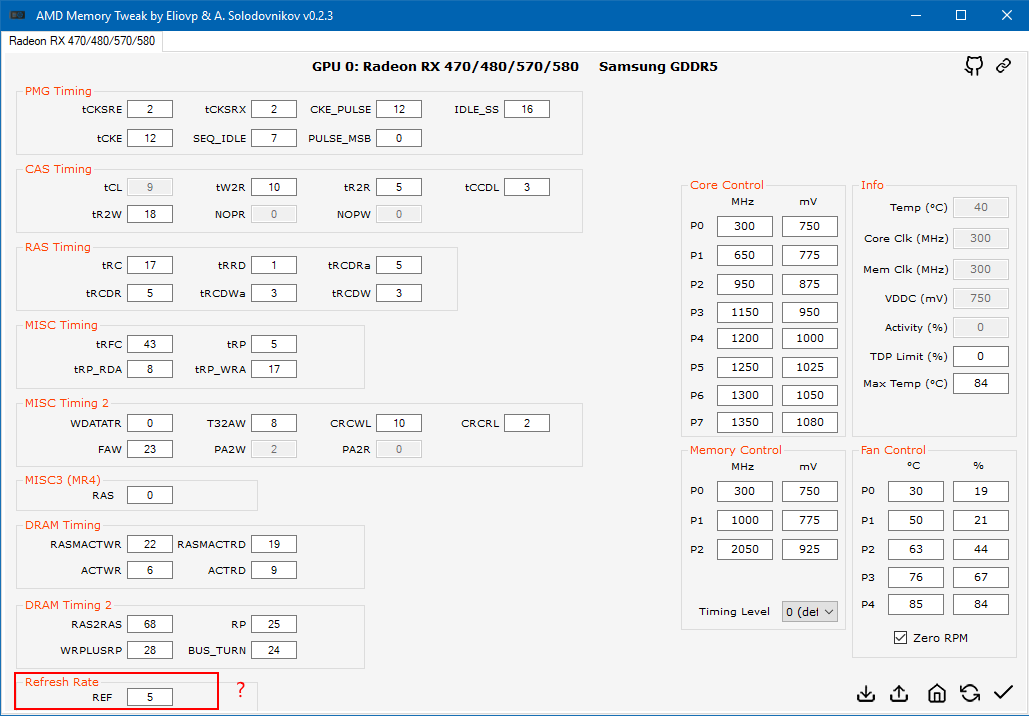The image size is (1029, 716).
Task: Click the ACTWR input field
Action: (x=150, y=570)
